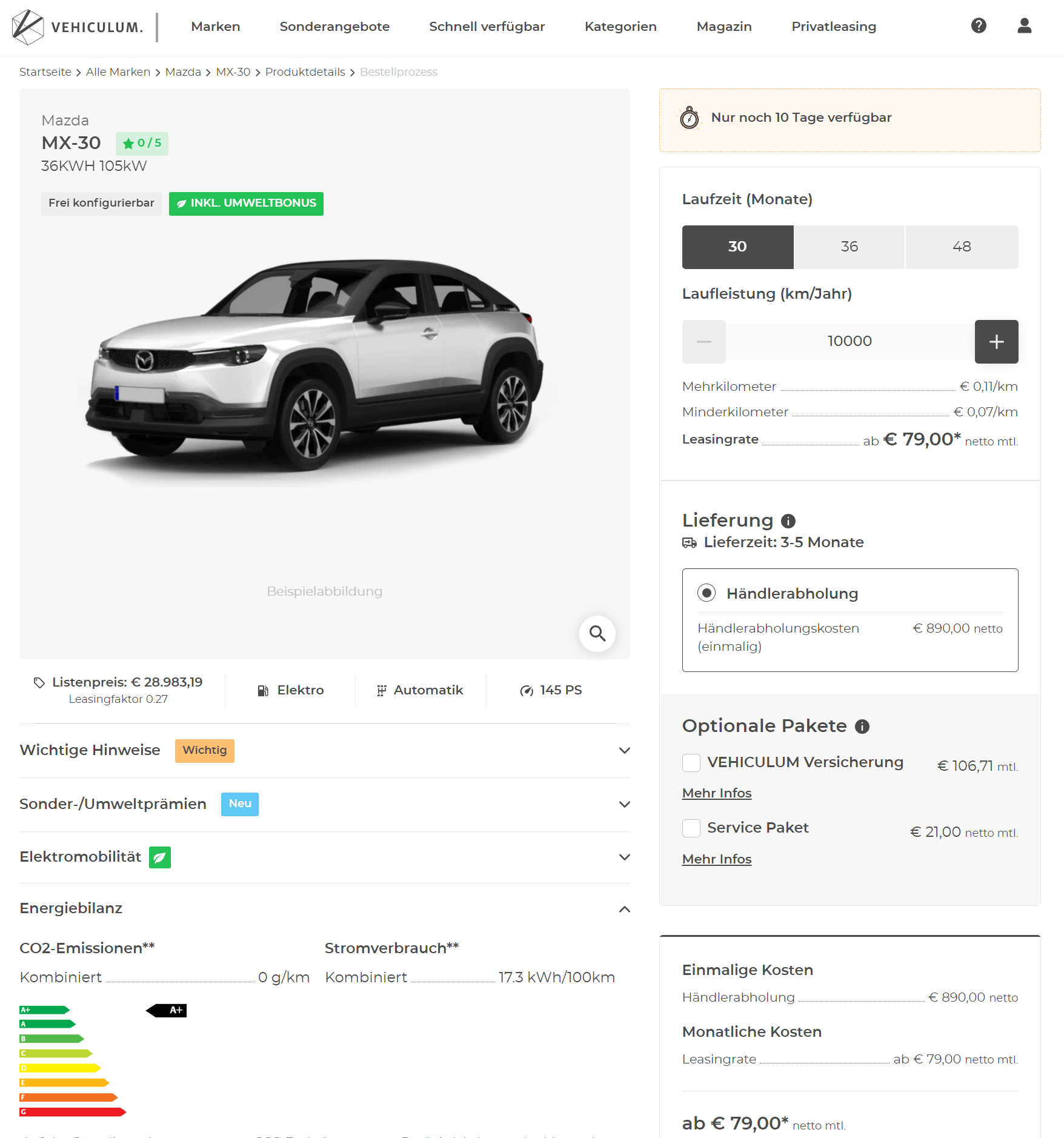Viewport: 1064px width, 1138px height.
Task: Click the green A+ energy bar
Action: pyautogui.click(x=45, y=1010)
